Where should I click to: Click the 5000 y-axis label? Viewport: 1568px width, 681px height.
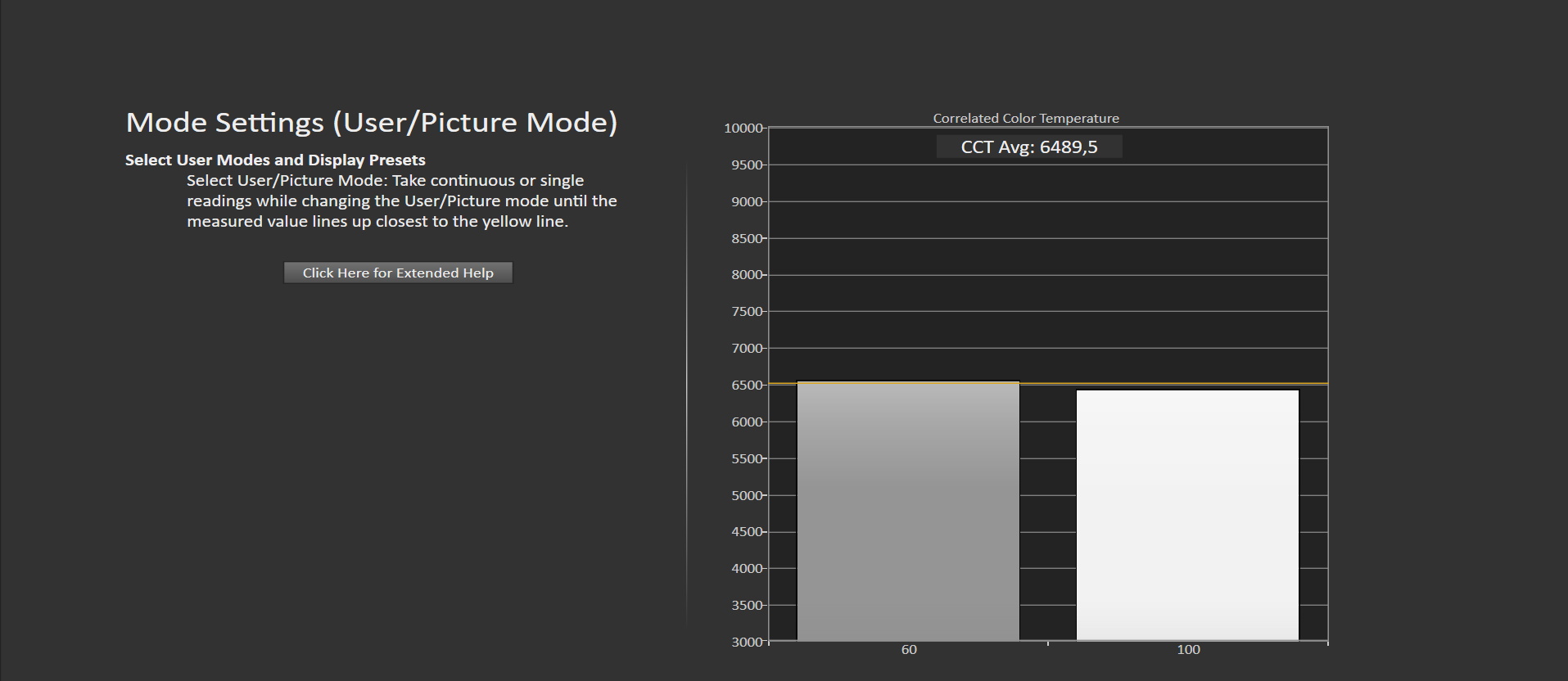coord(747,496)
